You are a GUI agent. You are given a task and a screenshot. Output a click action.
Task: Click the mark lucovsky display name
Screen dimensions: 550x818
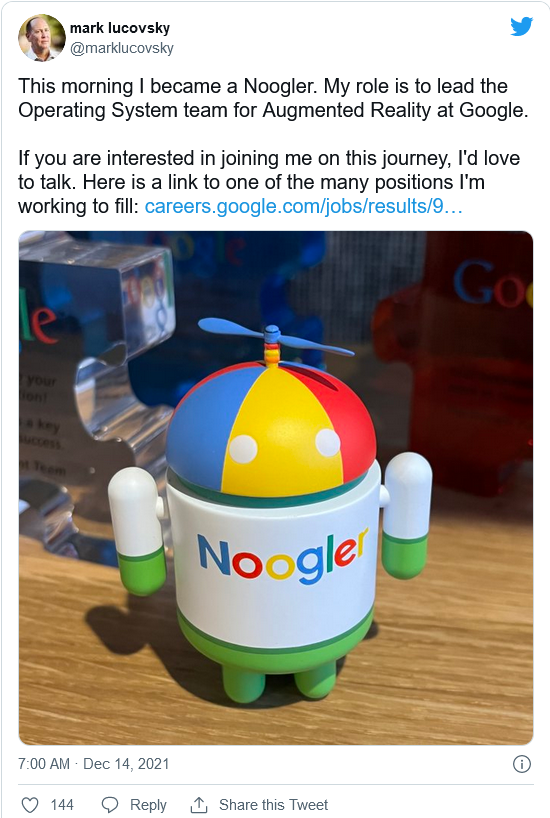pos(120,28)
